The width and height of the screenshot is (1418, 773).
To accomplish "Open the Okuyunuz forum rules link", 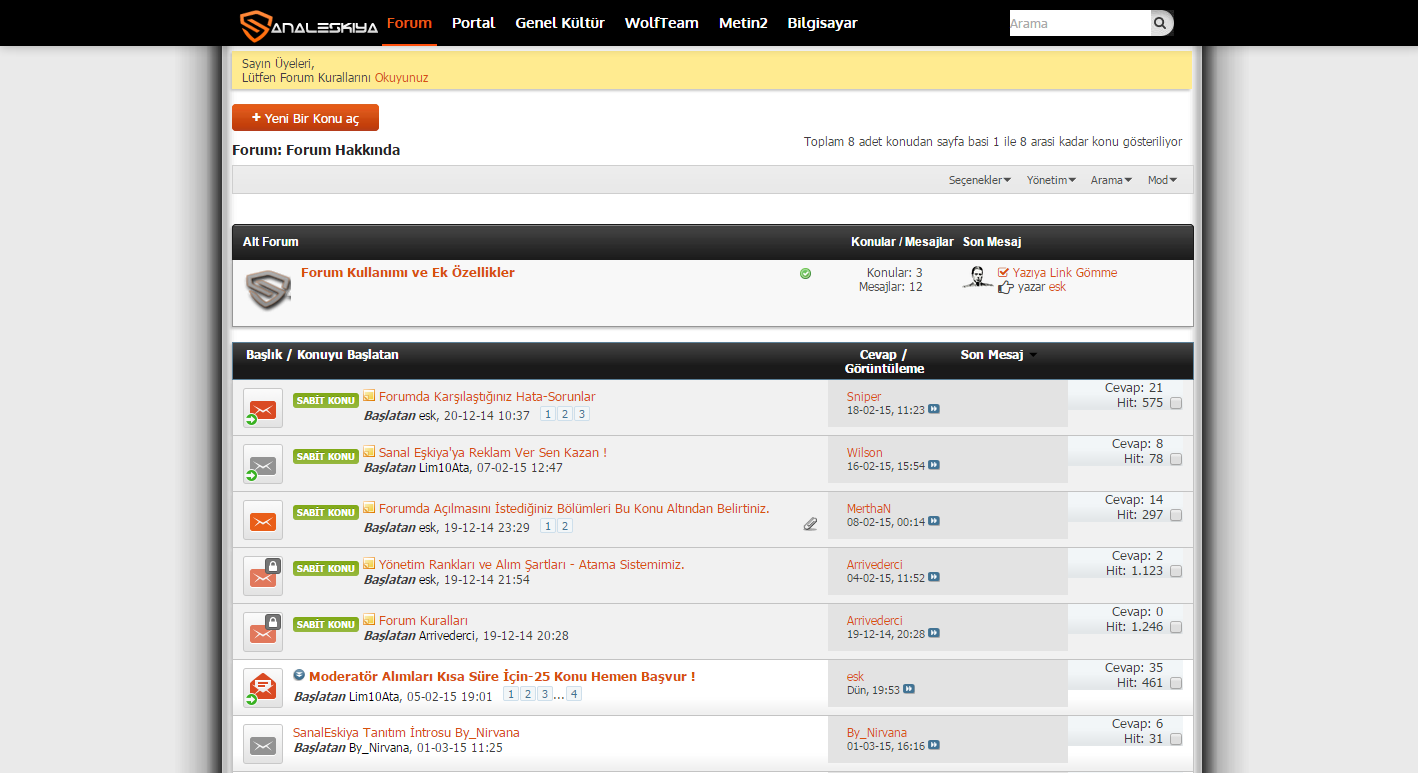I will [x=402, y=78].
